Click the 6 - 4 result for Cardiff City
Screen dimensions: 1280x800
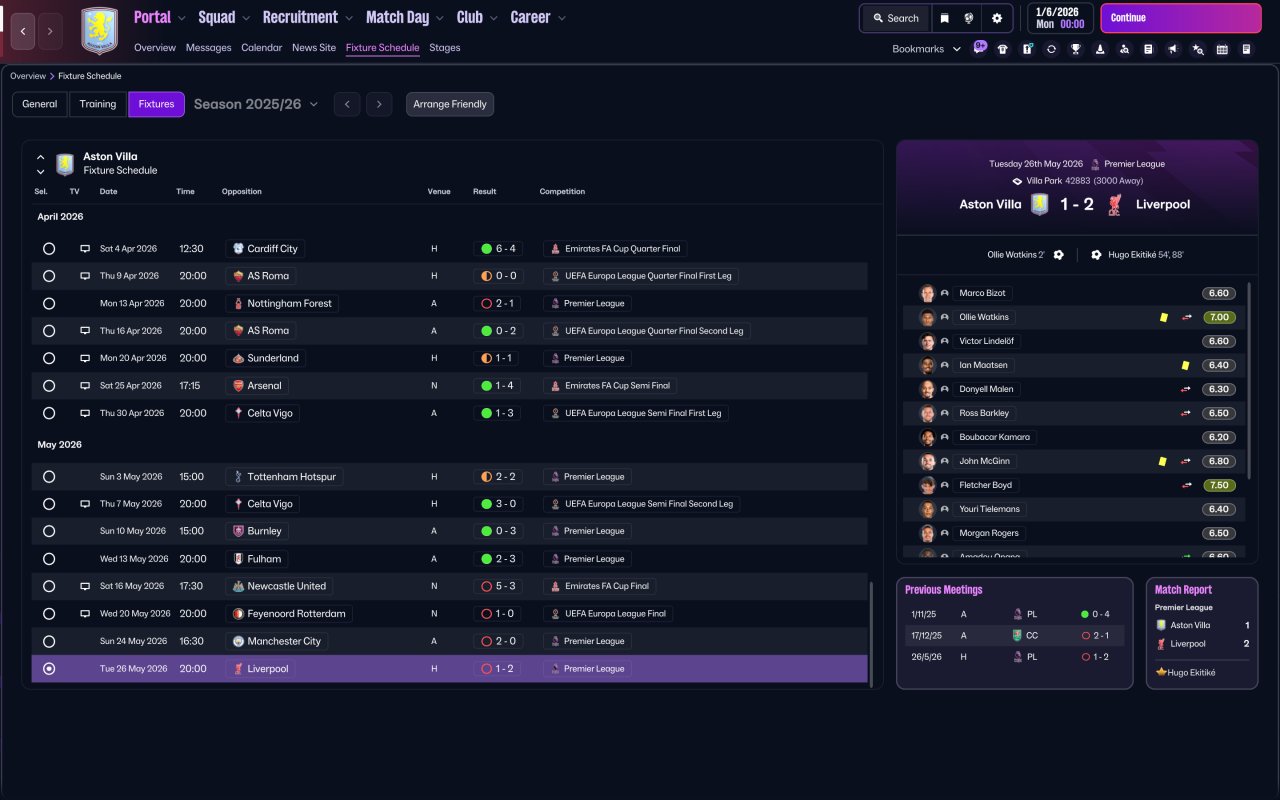(x=498, y=249)
